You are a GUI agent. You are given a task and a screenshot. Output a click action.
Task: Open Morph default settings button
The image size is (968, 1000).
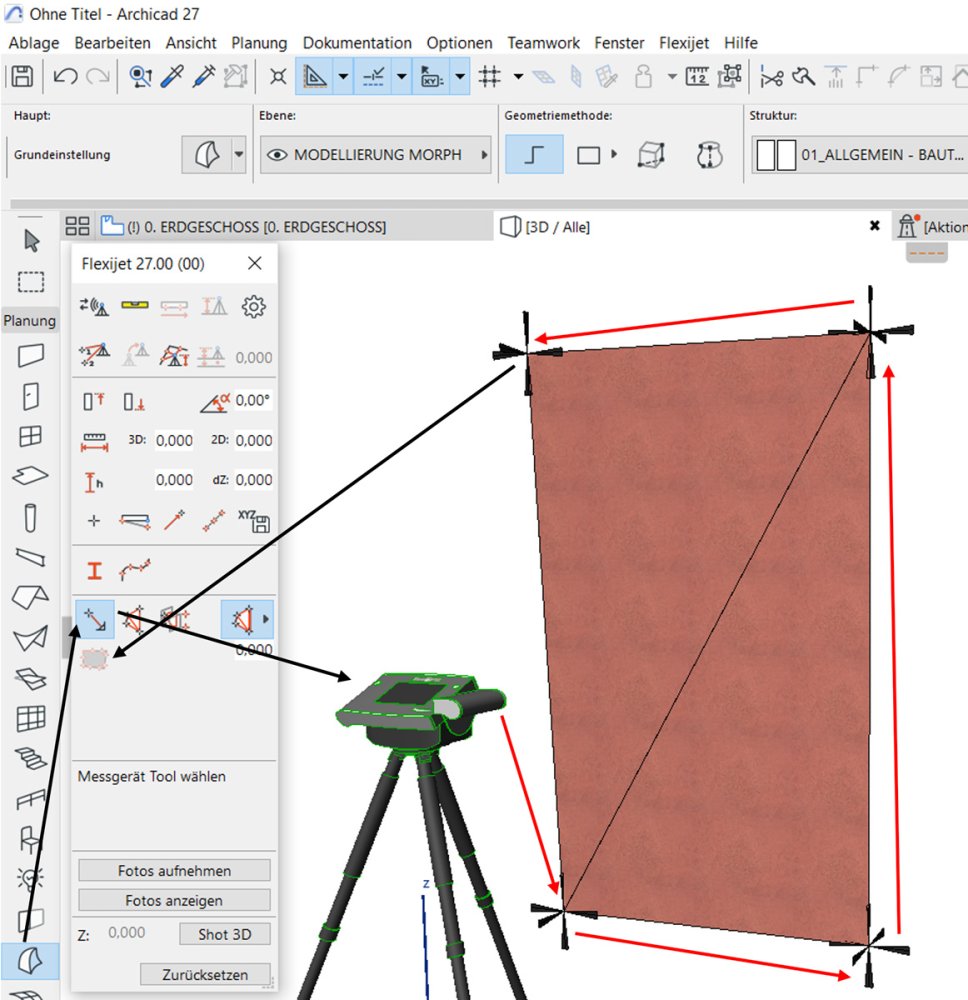point(206,154)
